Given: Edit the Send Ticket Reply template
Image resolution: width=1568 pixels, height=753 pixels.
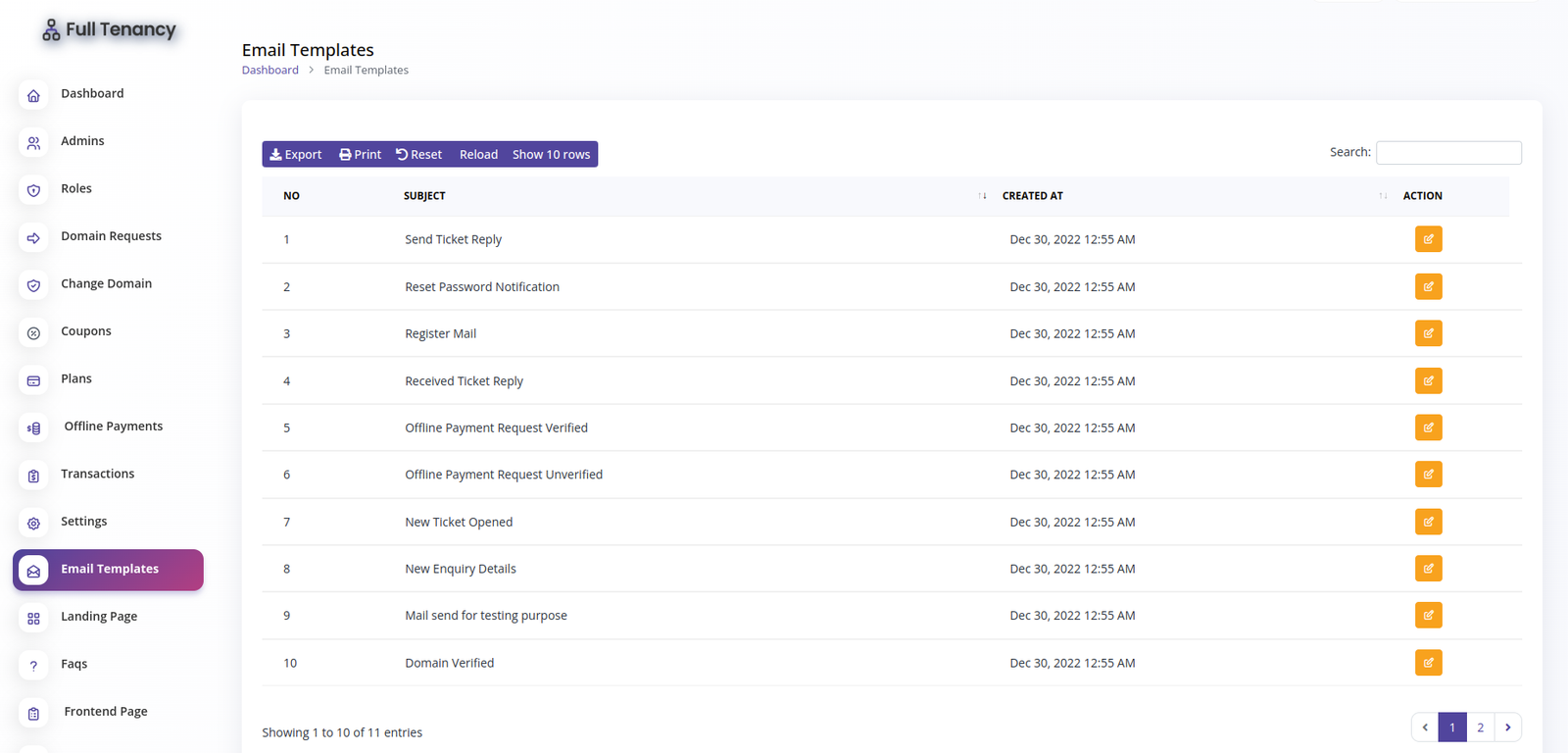Looking at the screenshot, I should 1428,239.
